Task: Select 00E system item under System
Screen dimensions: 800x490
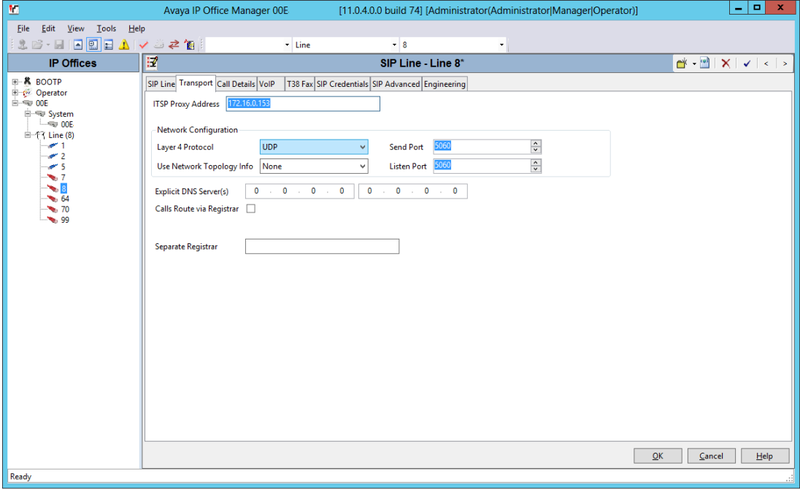Action: pyautogui.click(x=67, y=125)
